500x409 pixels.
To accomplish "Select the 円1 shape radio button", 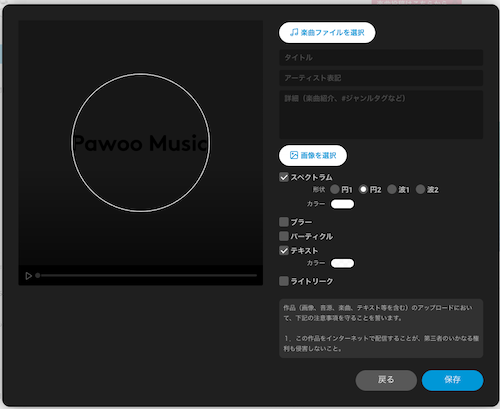I will [x=334, y=190].
